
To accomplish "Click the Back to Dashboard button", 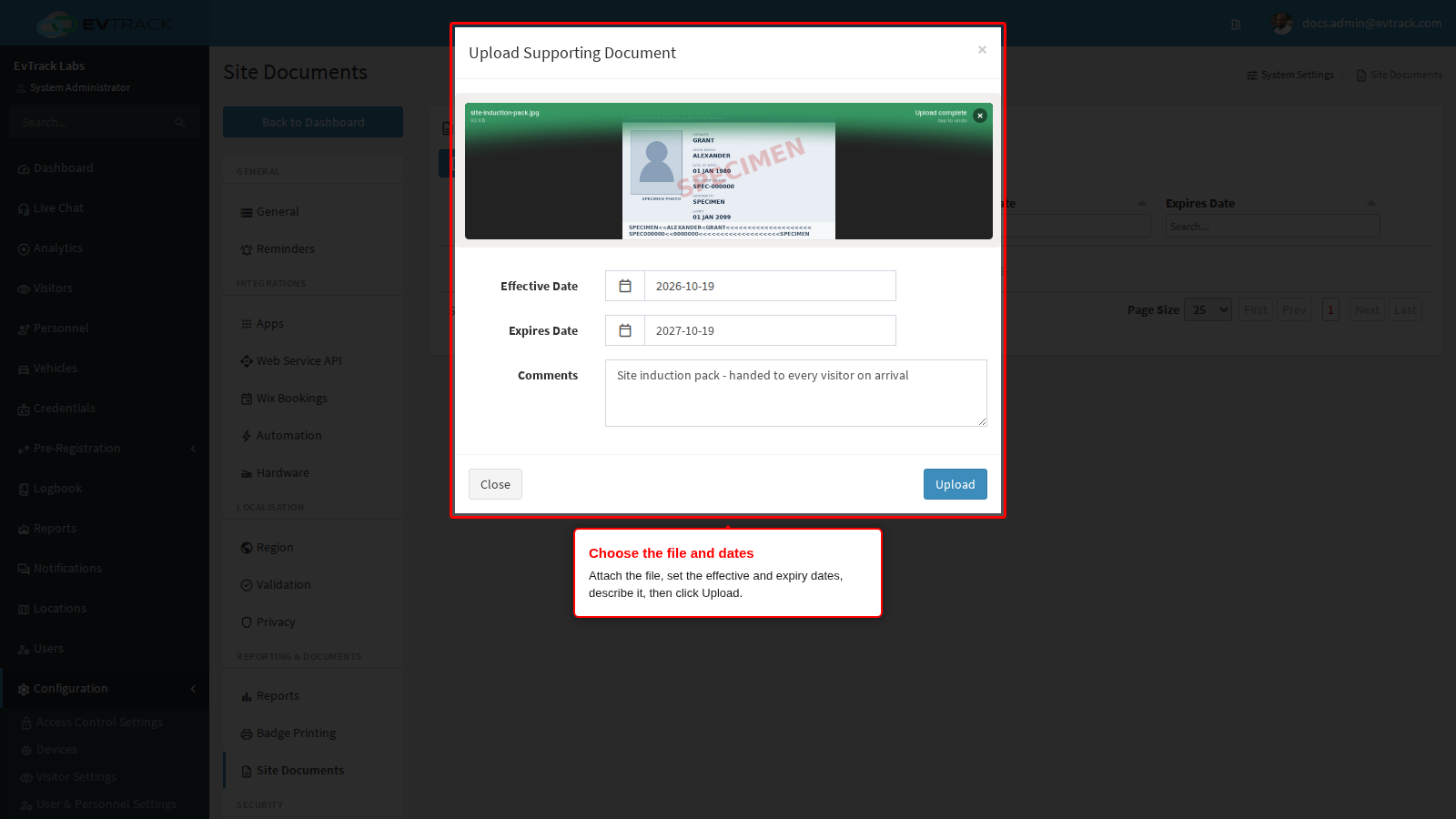I will [x=313, y=122].
